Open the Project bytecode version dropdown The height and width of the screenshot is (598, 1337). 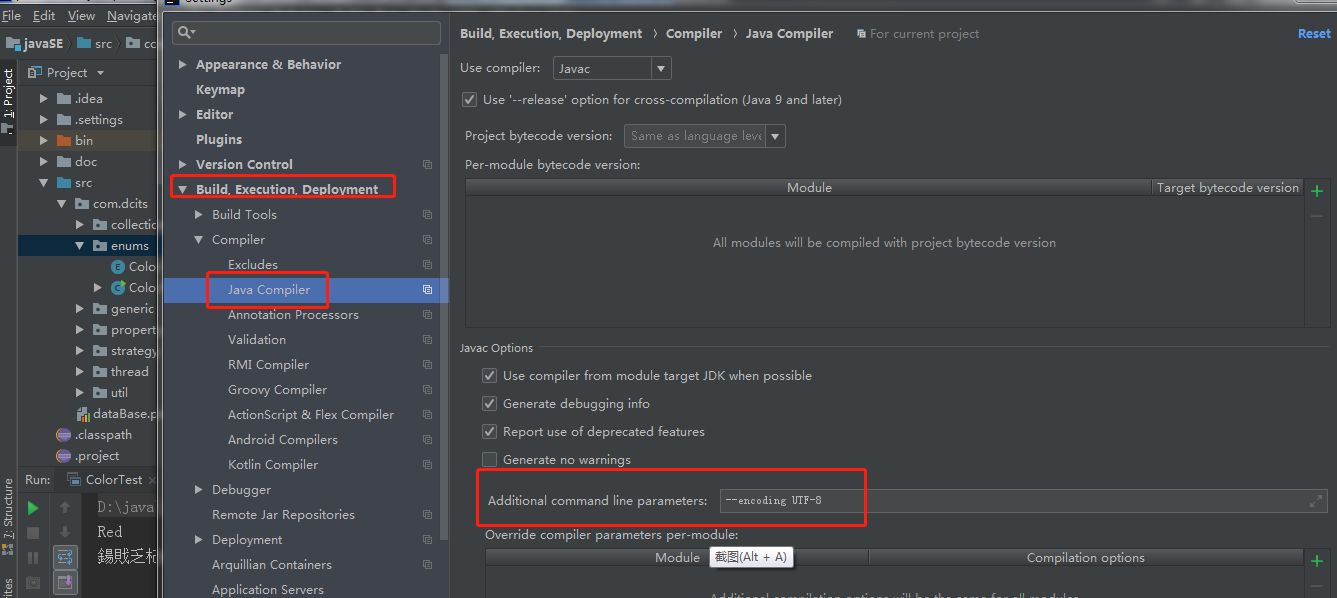pyautogui.click(x=776, y=135)
